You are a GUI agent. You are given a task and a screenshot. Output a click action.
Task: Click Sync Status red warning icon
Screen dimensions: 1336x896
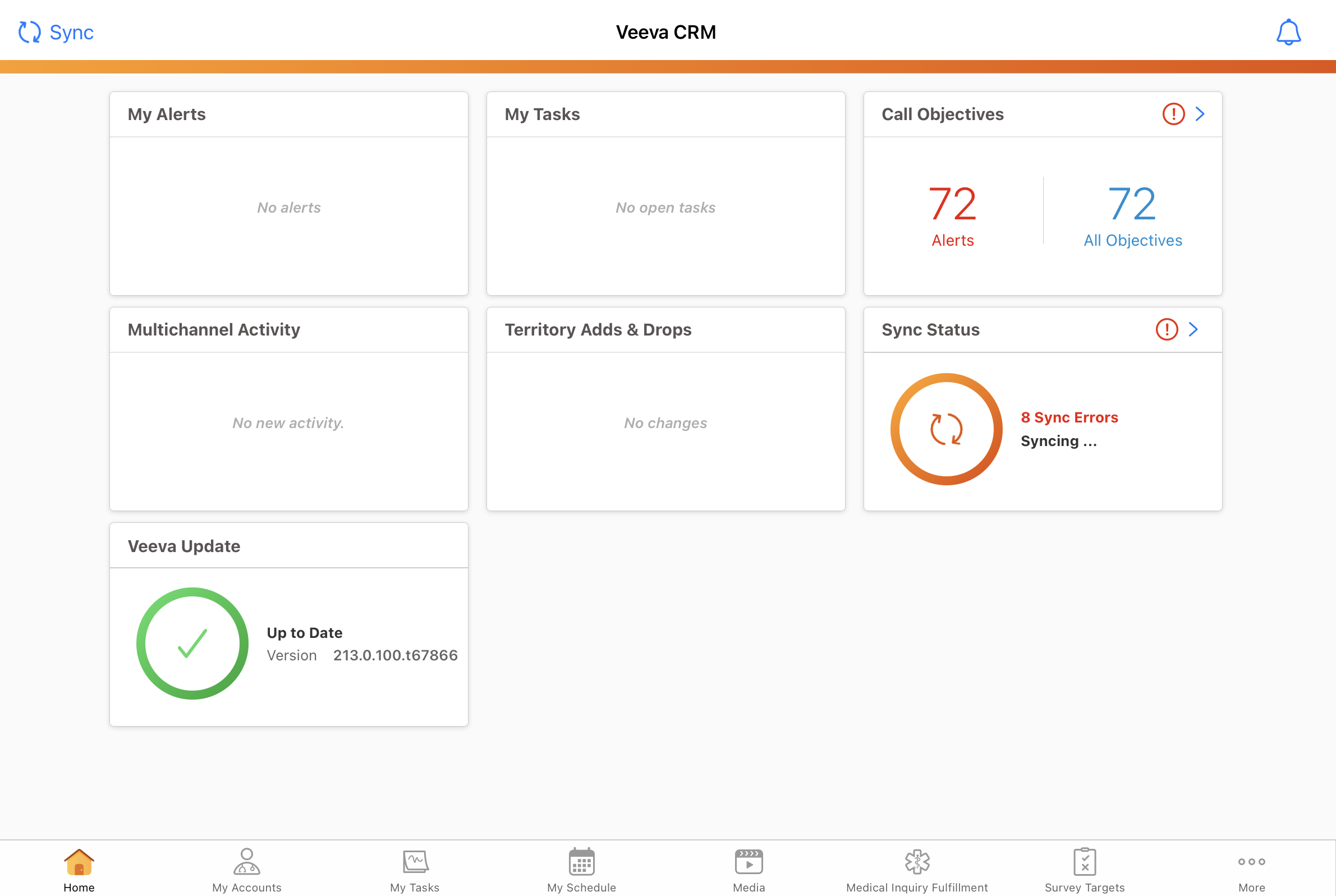point(1167,329)
